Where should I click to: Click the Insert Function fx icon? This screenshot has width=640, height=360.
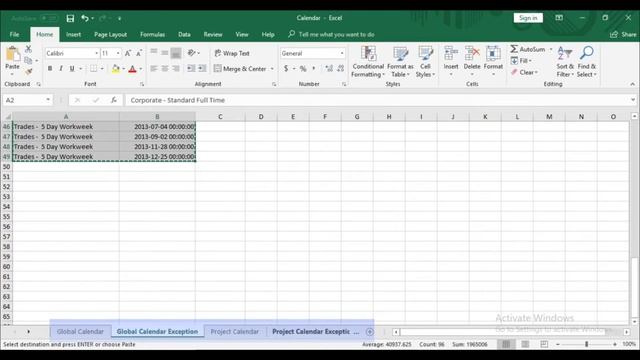click(x=114, y=100)
